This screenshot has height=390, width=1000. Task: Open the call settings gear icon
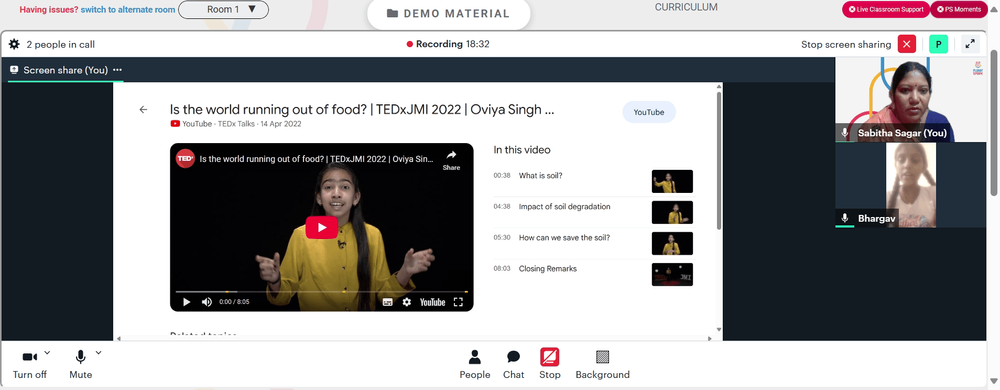(x=14, y=45)
